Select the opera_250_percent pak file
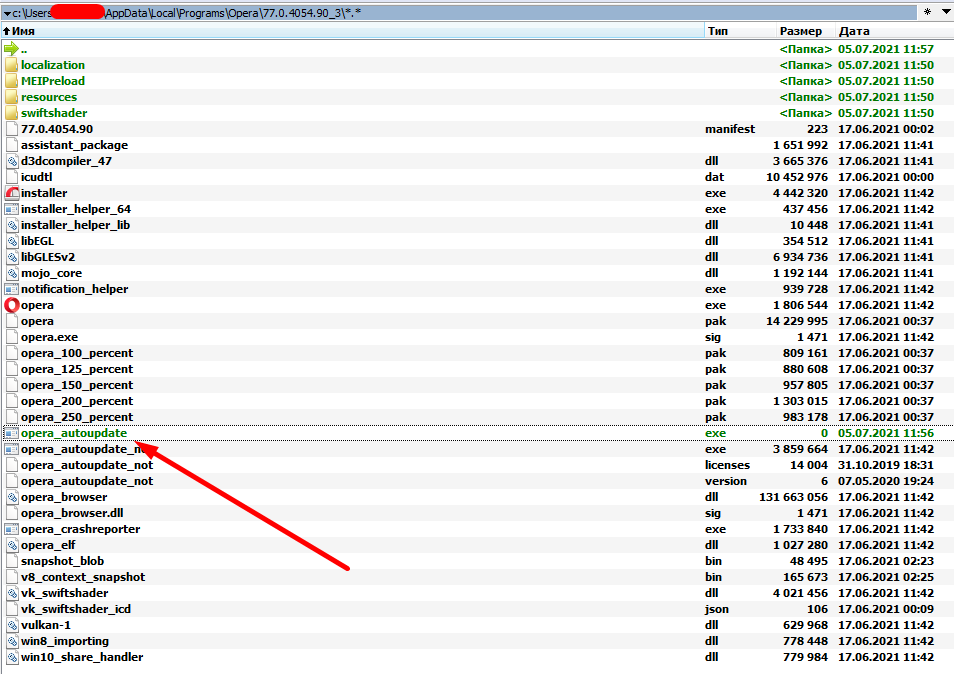Image resolution: width=954 pixels, height=674 pixels. [x=77, y=417]
